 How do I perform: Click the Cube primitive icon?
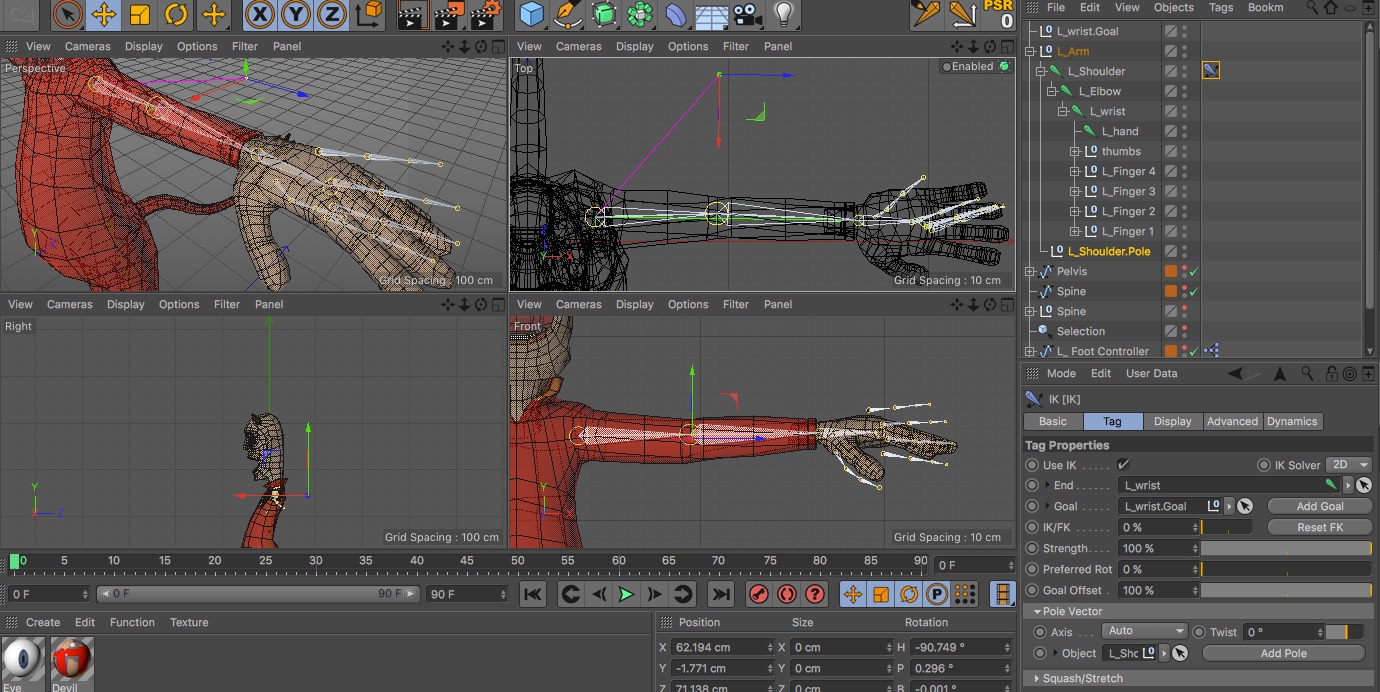tap(532, 14)
